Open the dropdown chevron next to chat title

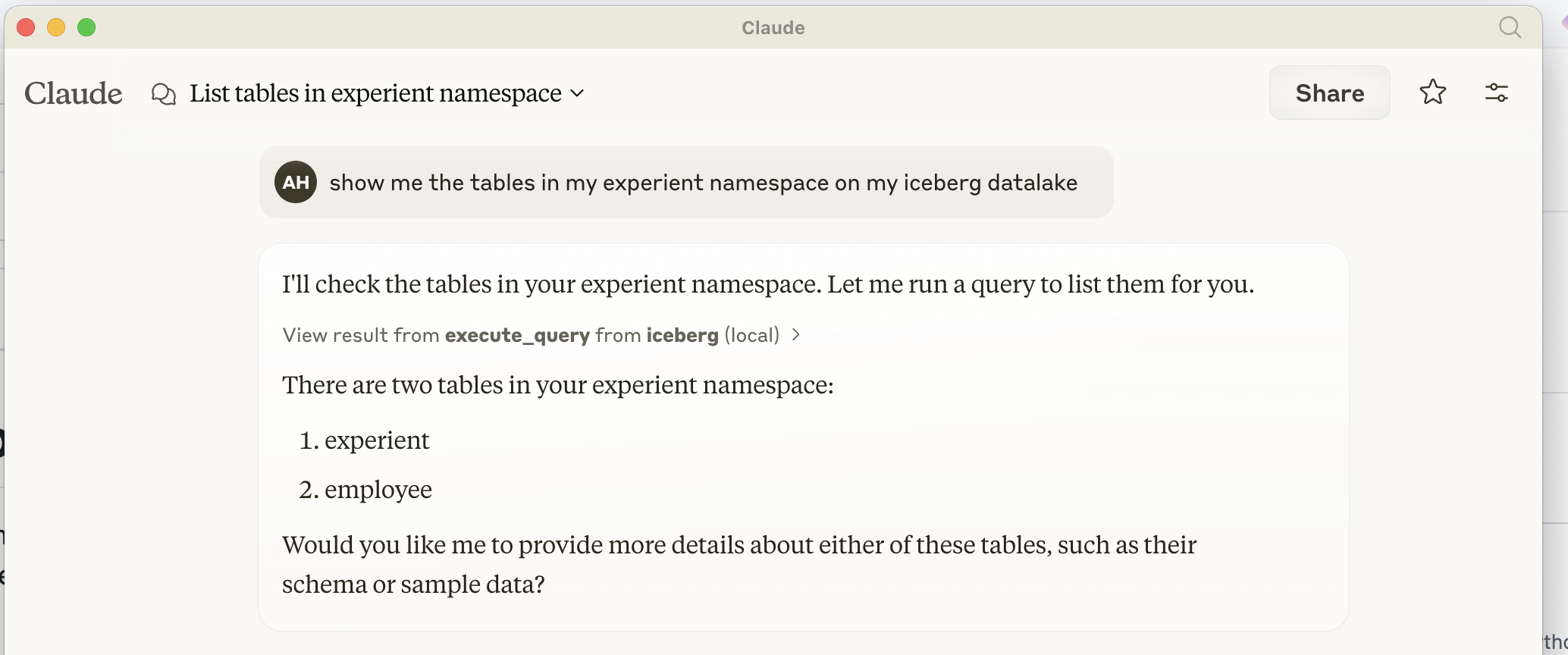[x=578, y=93]
